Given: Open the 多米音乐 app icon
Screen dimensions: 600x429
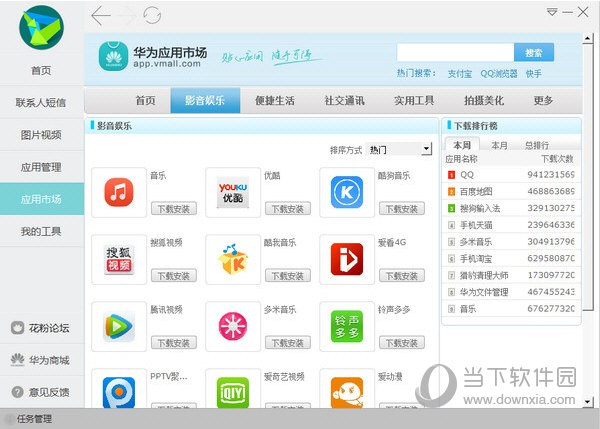Looking at the screenshot, I should coord(233,326).
